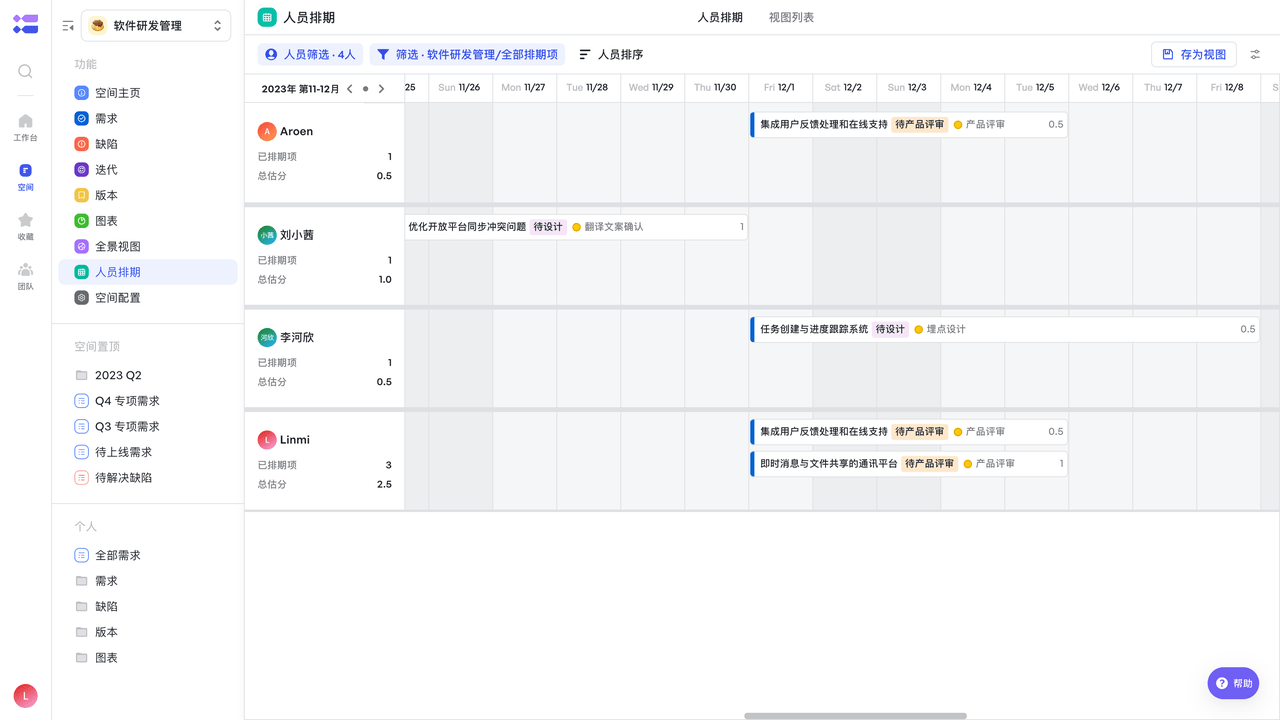Open view settings sliders icon

click(1256, 55)
